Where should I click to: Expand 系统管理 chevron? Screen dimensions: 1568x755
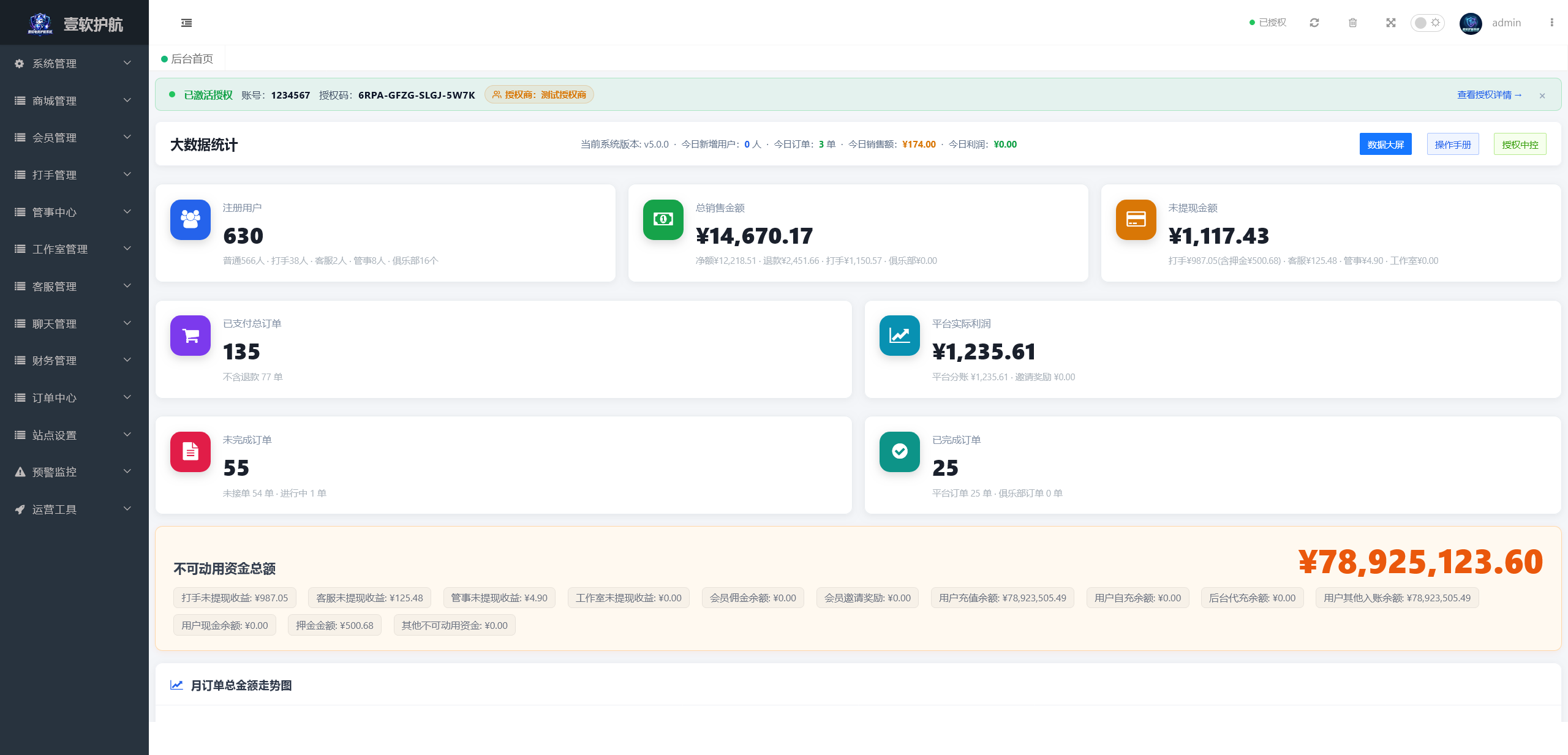127,63
